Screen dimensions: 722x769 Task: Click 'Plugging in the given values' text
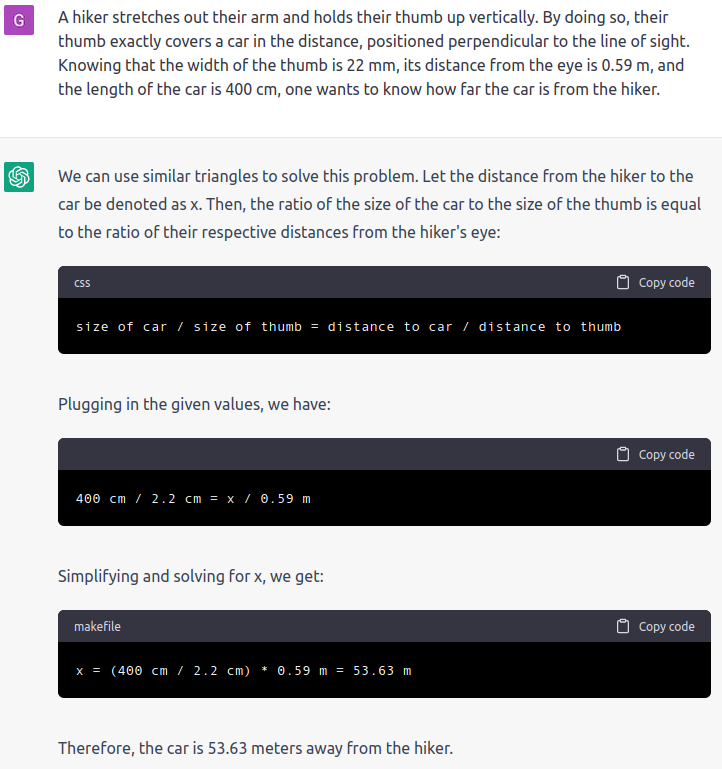tap(194, 404)
